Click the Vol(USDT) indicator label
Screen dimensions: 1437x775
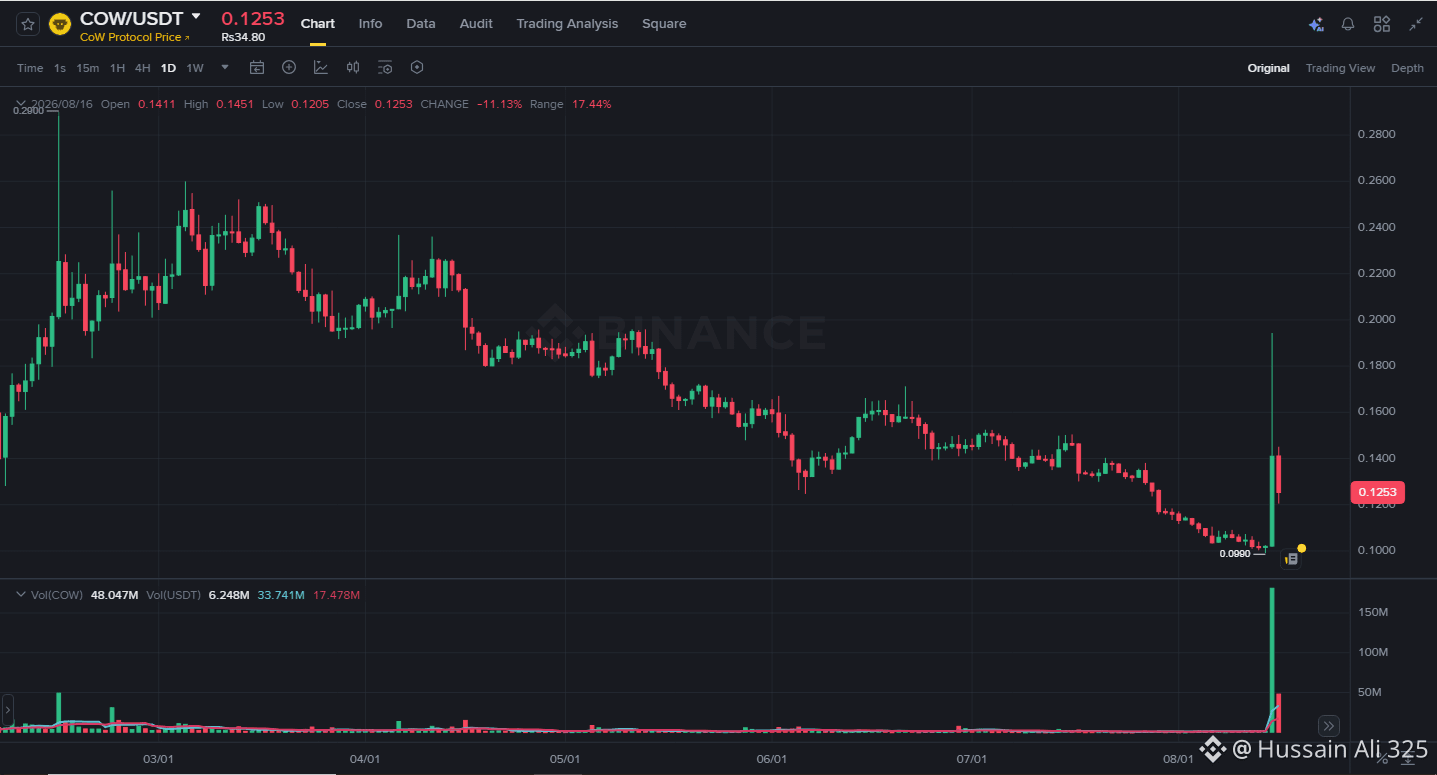coord(172,595)
